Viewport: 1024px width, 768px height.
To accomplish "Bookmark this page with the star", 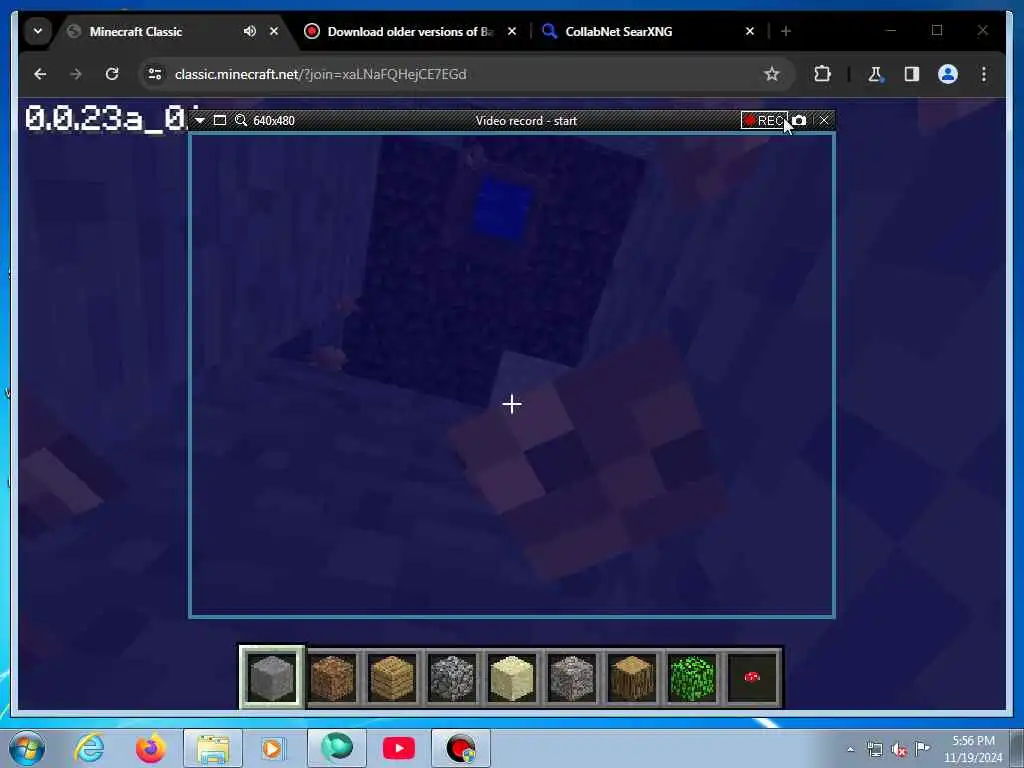I will tap(771, 74).
